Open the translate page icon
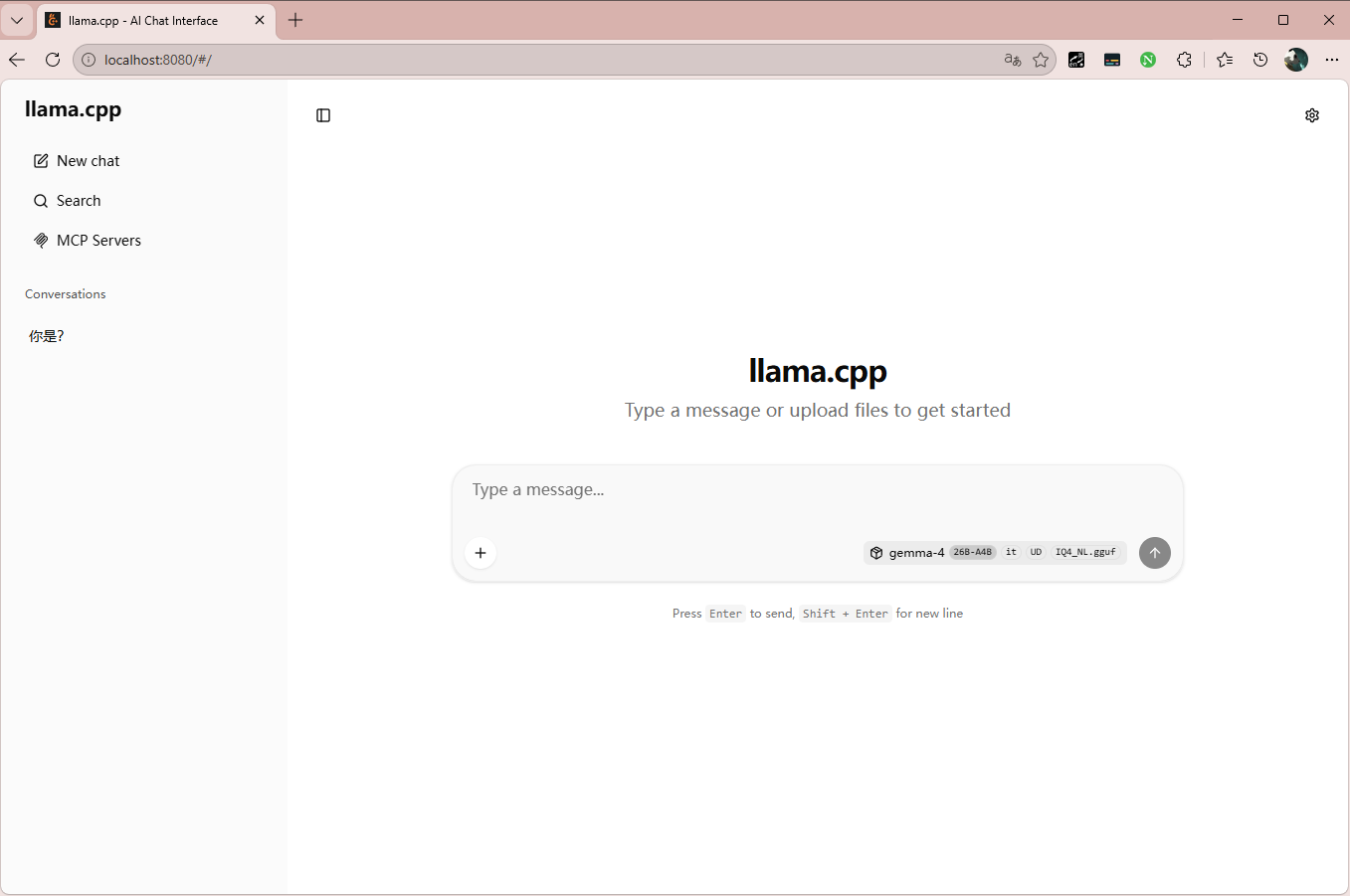Screen dimensions: 1350x896 1013,60
